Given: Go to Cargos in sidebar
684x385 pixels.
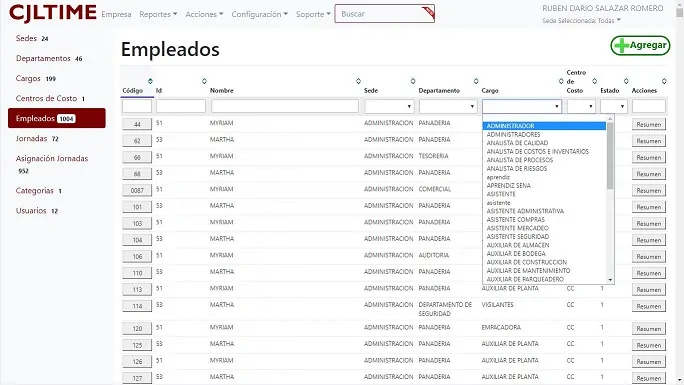Looking at the screenshot, I should [x=36, y=78].
